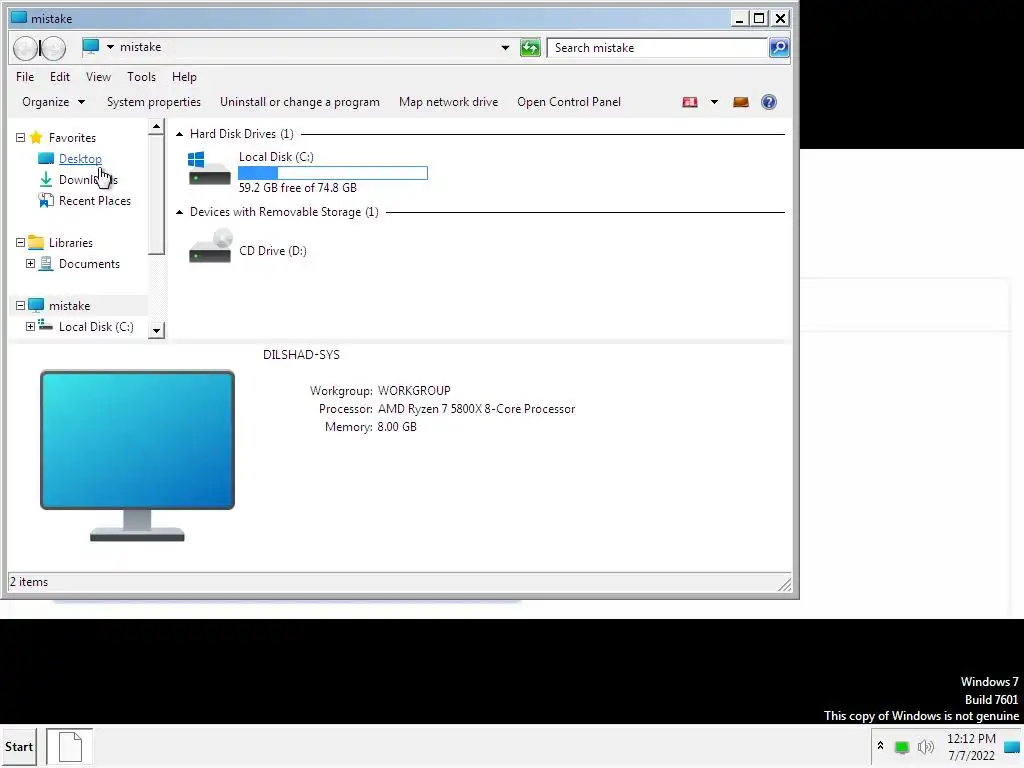Open the file icon on the taskbar
1024x768 pixels.
click(x=70, y=746)
